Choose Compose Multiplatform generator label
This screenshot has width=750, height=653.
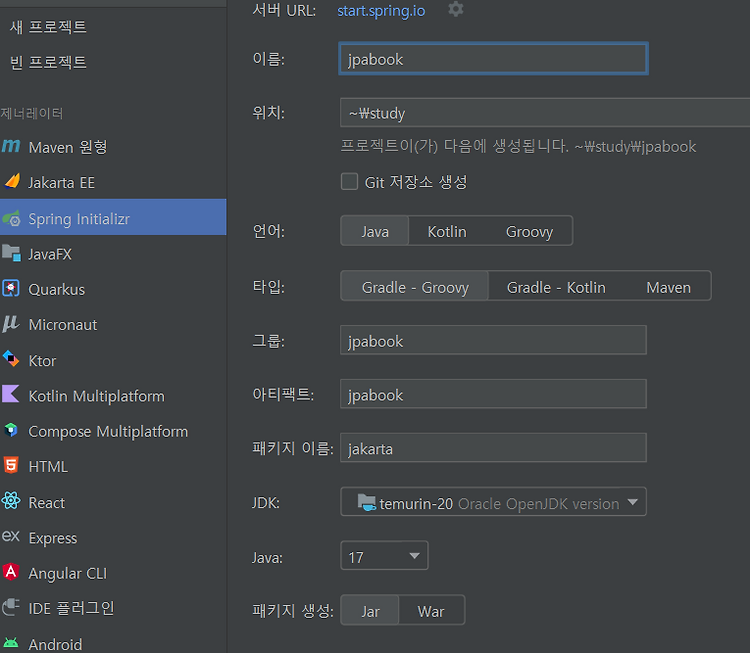click(108, 431)
